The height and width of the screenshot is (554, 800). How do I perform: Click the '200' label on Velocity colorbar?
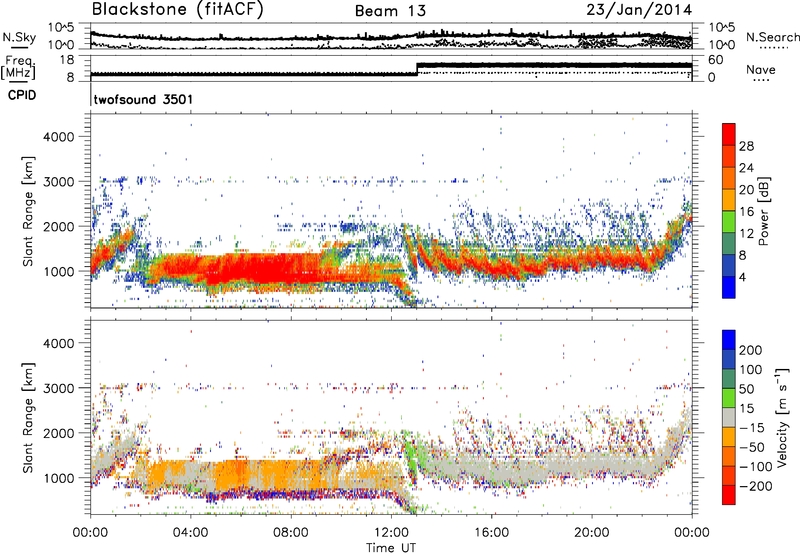[751, 350]
